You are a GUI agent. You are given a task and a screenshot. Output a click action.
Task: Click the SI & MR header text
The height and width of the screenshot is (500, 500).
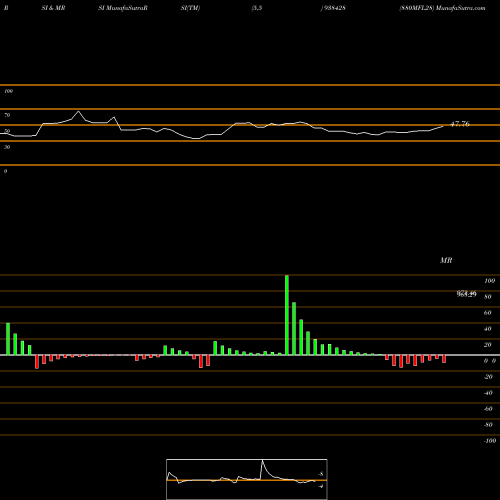53,8
